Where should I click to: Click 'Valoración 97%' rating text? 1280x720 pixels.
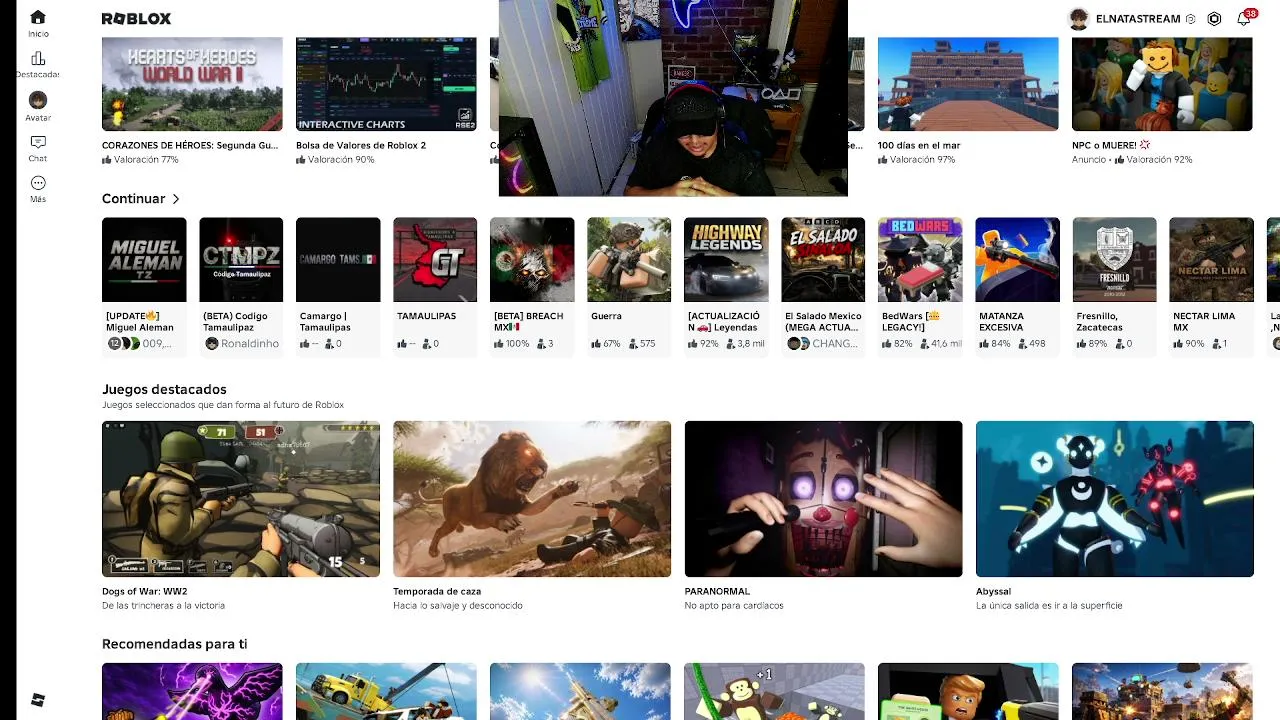(922, 160)
